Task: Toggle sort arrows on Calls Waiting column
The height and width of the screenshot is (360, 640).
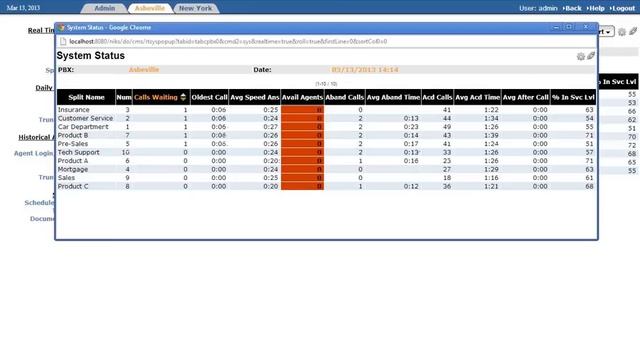Action: (x=183, y=97)
